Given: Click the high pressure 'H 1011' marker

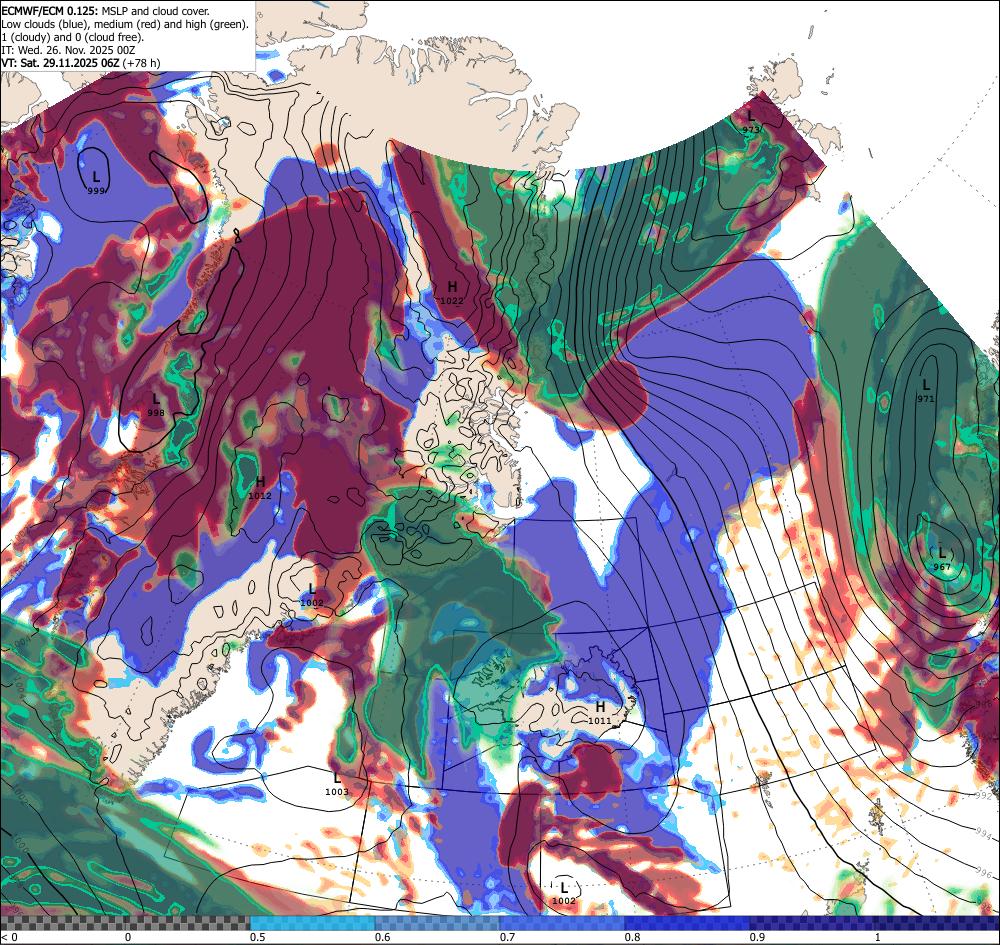Looking at the screenshot, I should click(600, 713).
